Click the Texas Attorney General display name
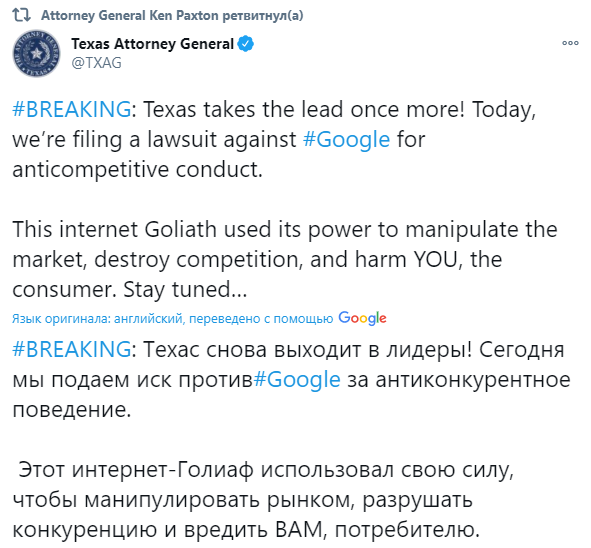 tap(152, 44)
